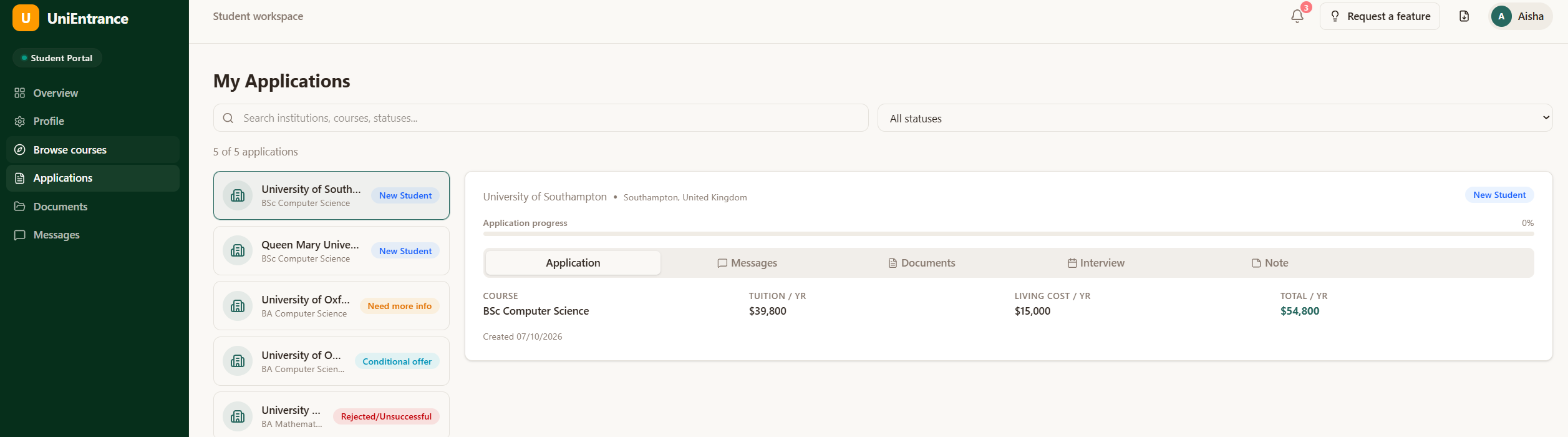Viewport: 1568px width, 437px height.
Task: Click the Student Portal badge
Action: point(57,58)
